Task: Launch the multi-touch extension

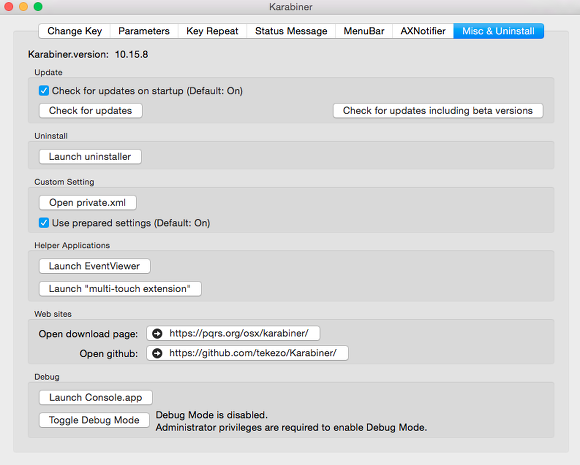Action: tap(120, 289)
